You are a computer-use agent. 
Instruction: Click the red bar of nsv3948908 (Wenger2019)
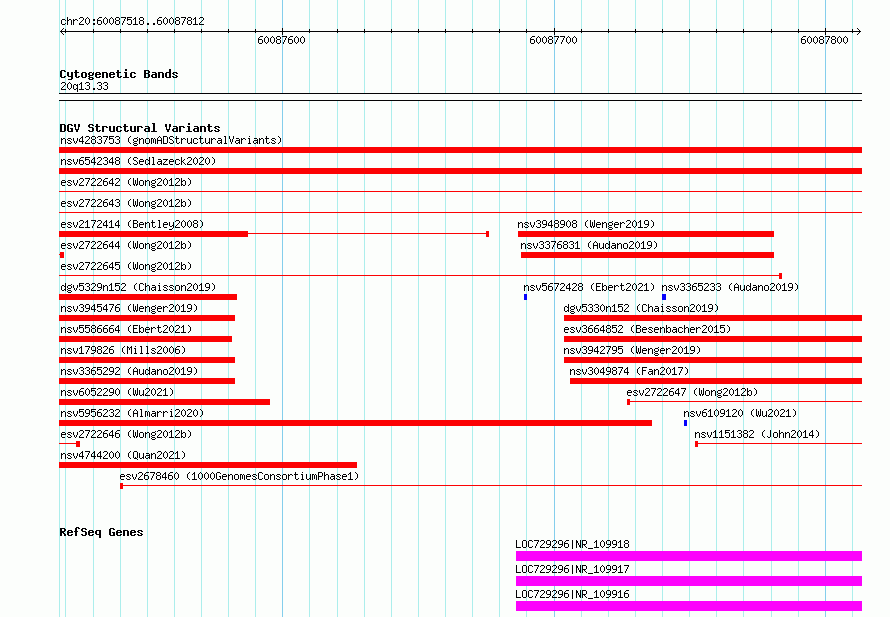pos(646,234)
